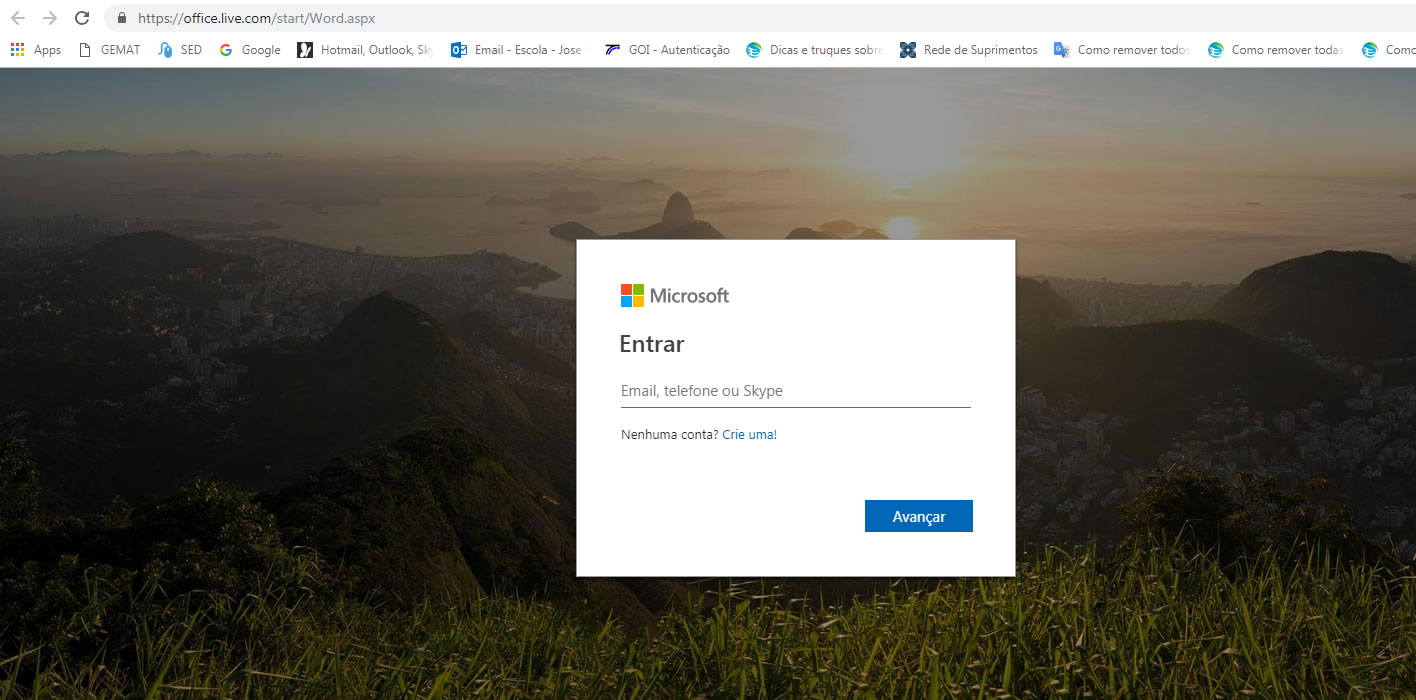Open the SED bookmark
Screen dimensions: 1416x700
[180, 50]
